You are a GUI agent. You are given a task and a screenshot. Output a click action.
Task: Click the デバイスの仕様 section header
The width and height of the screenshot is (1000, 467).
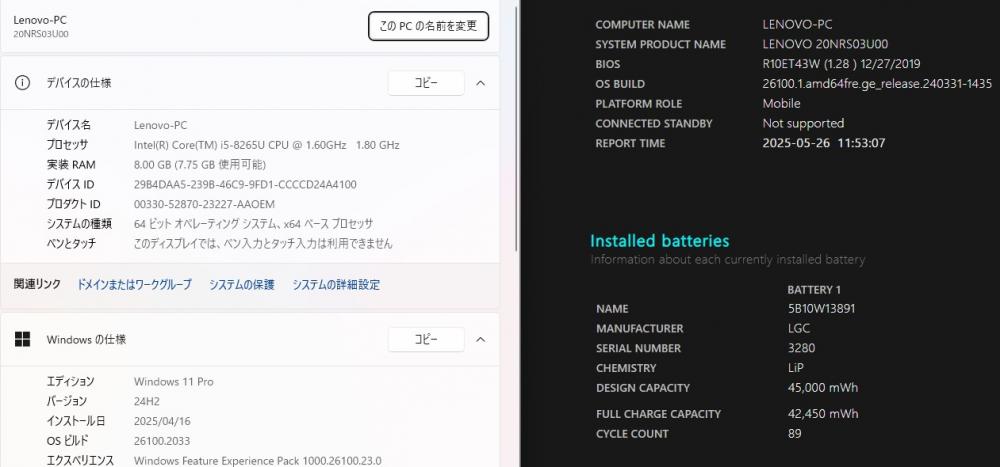[x=79, y=83]
